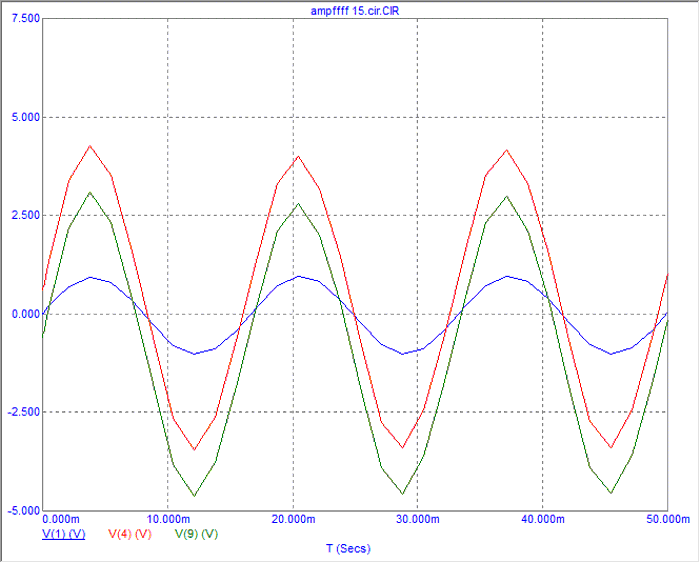700x563 pixels.
Task: Click the plot title ampffff 15.cir.CIR
Action: click(x=354, y=11)
